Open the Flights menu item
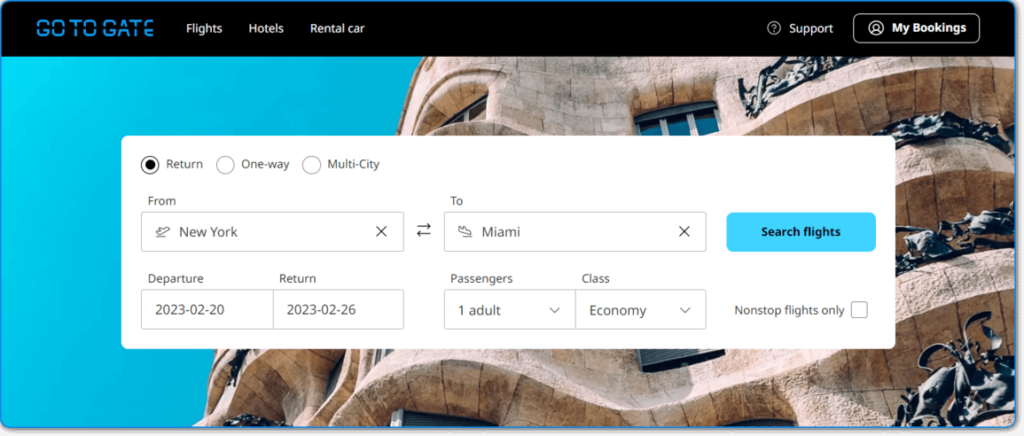Screen dimensions: 1024x436 pyautogui.click(x=204, y=29)
